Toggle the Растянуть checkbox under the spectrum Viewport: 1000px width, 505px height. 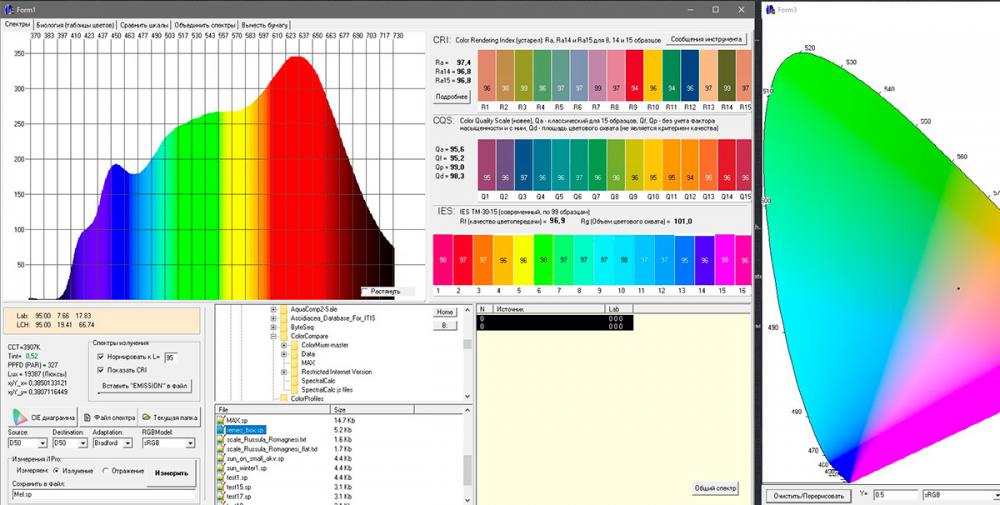pyautogui.click(x=366, y=291)
